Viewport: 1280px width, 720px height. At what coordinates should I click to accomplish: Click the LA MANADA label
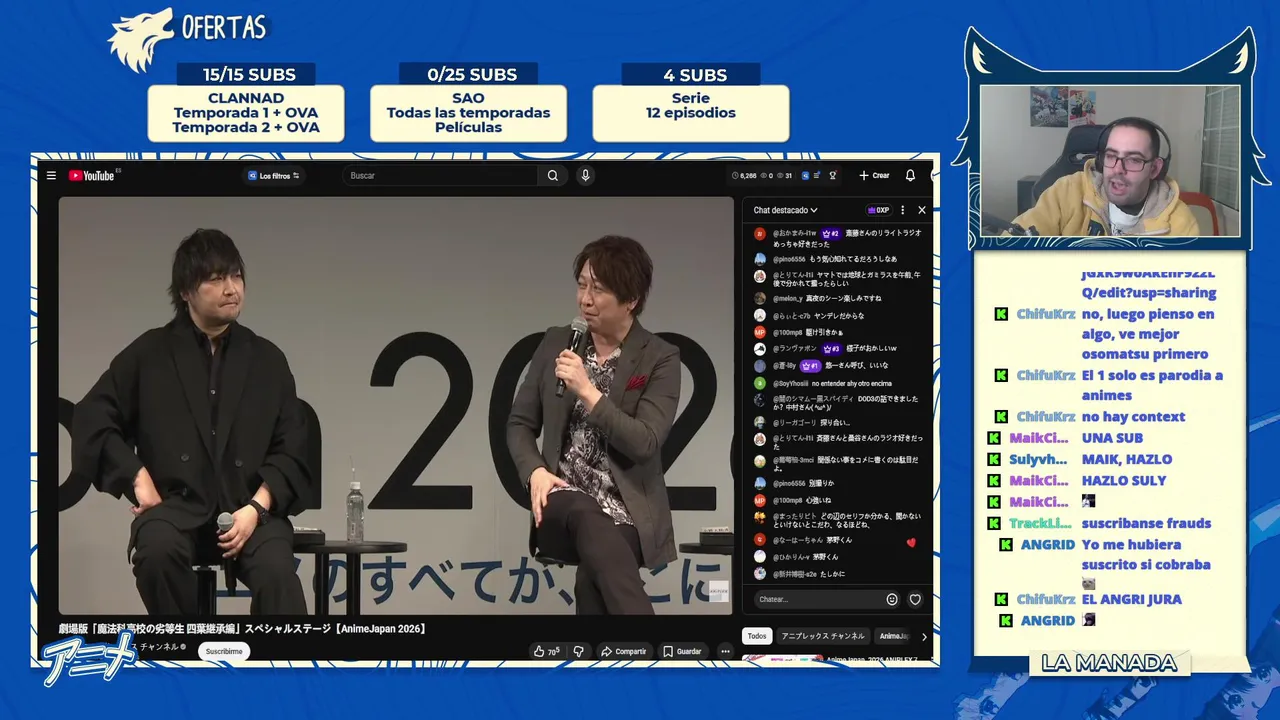pyautogui.click(x=1109, y=663)
